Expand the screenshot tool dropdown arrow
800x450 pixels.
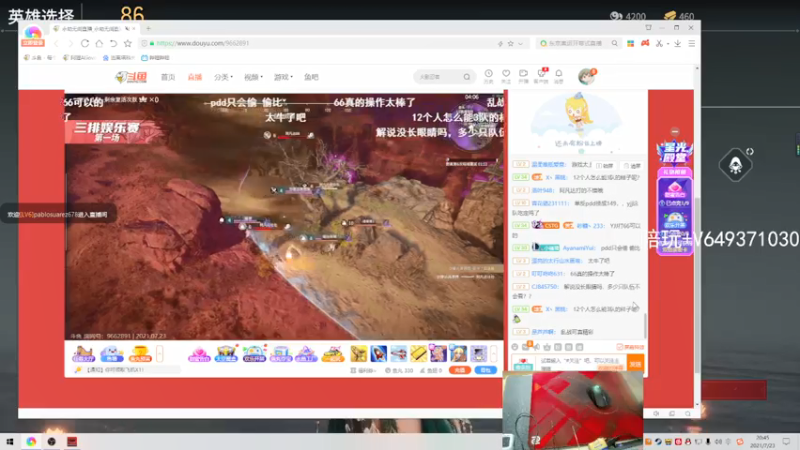click(667, 44)
